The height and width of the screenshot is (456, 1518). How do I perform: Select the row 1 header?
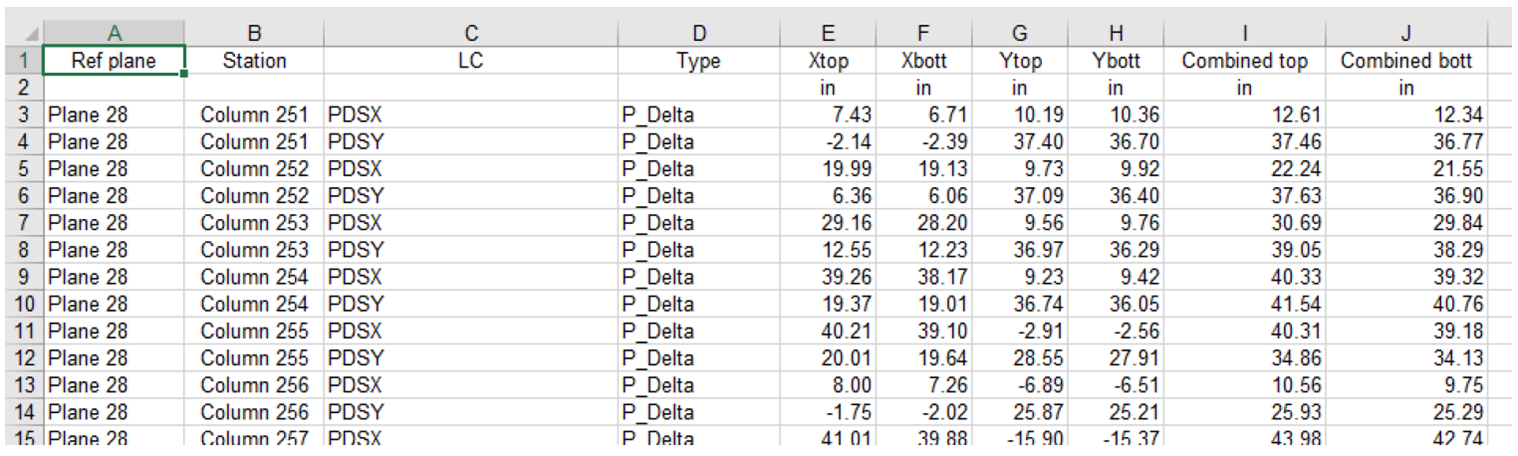click(21, 61)
